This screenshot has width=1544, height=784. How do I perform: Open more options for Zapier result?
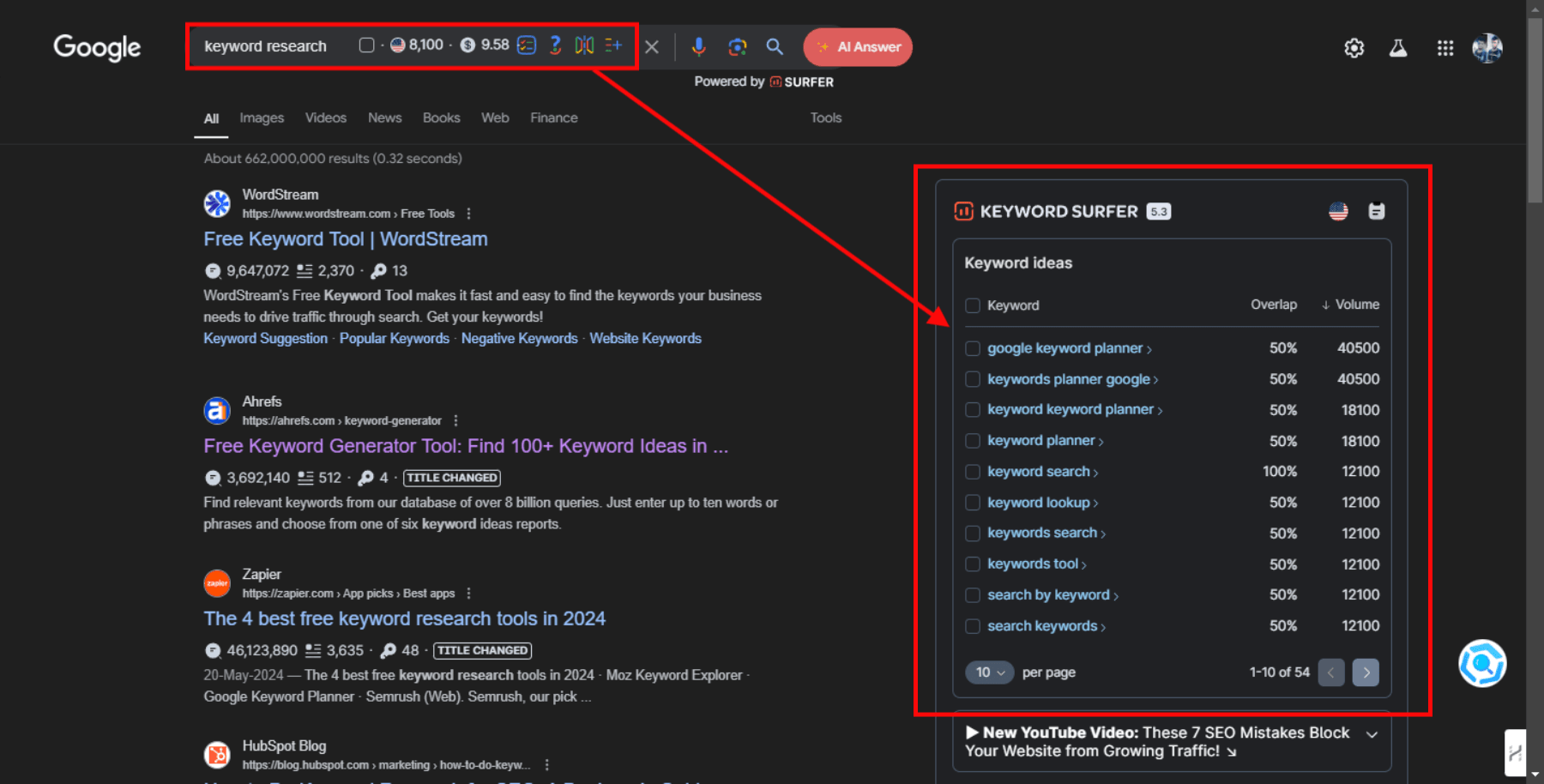point(468,594)
